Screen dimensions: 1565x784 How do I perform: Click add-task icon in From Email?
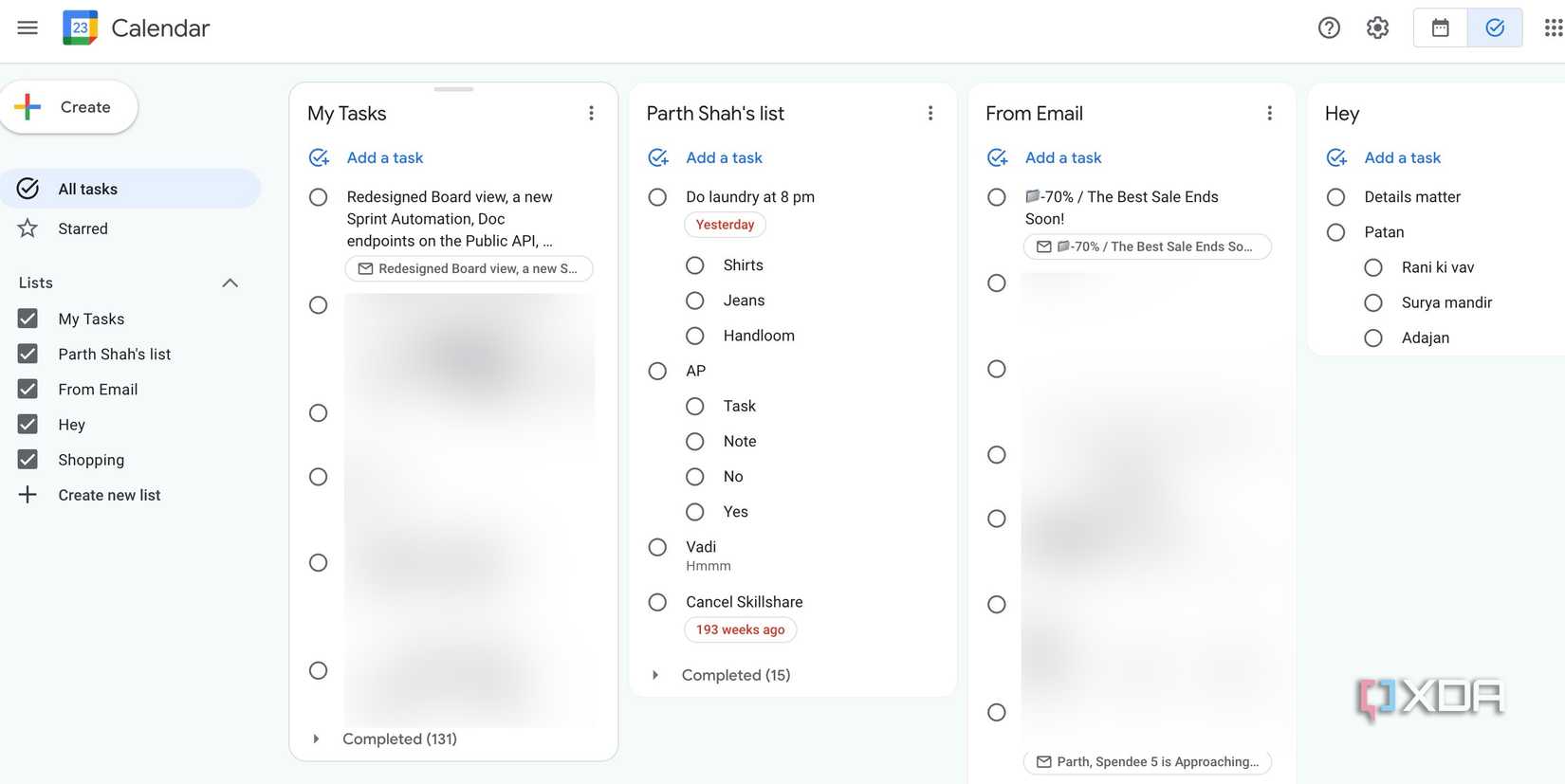point(998,157)
